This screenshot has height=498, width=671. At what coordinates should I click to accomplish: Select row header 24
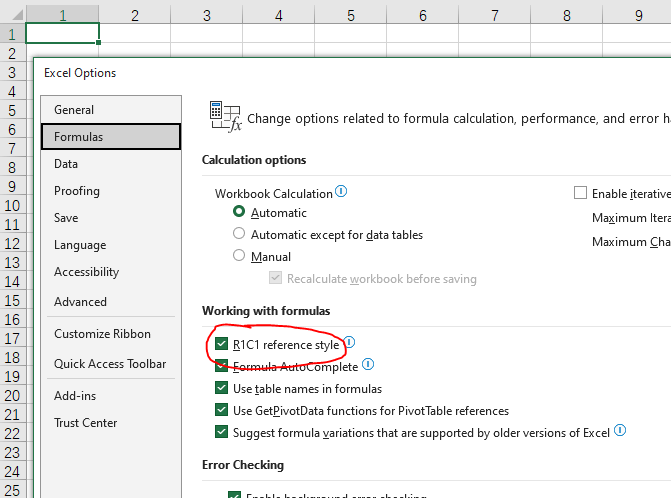click(12, 471)
